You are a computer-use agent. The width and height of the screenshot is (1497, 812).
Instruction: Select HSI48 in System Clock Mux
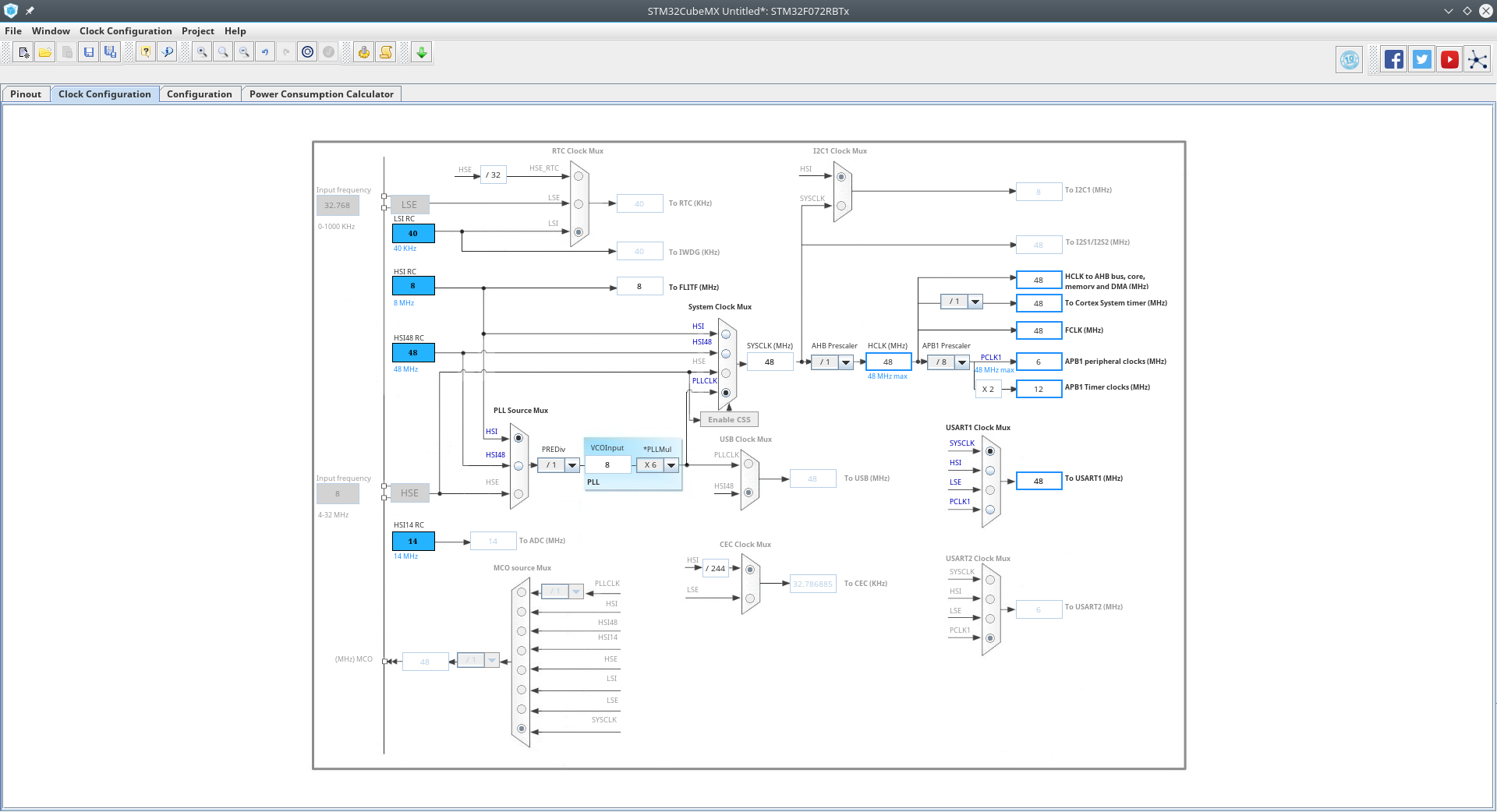tap(726, 354)
